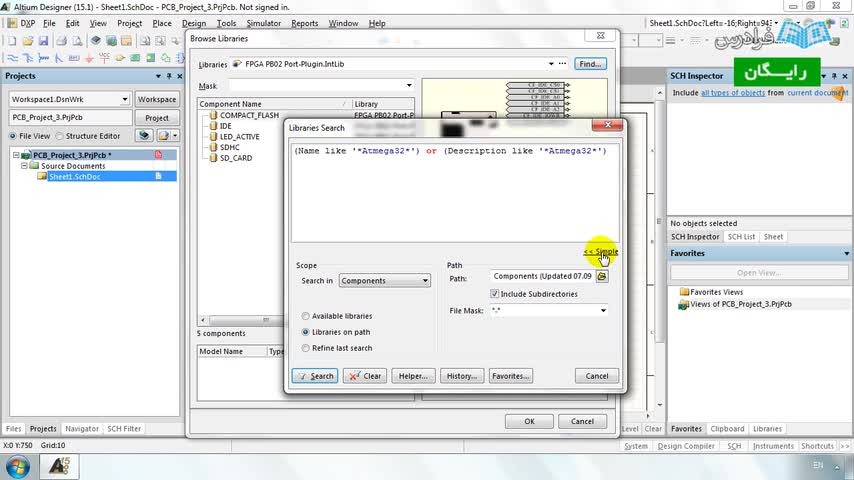Click the Print toolbar icon
Viewport: 854px width, 480px height.
62,41
